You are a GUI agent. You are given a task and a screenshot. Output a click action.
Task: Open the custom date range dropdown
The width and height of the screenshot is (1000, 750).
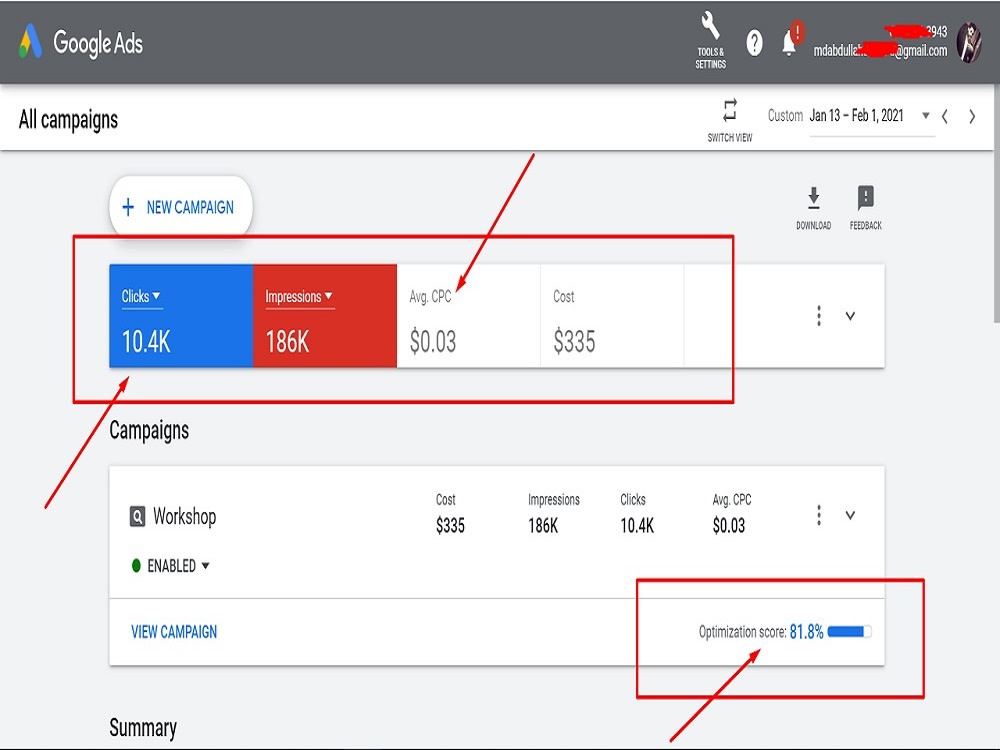[872, 116]
